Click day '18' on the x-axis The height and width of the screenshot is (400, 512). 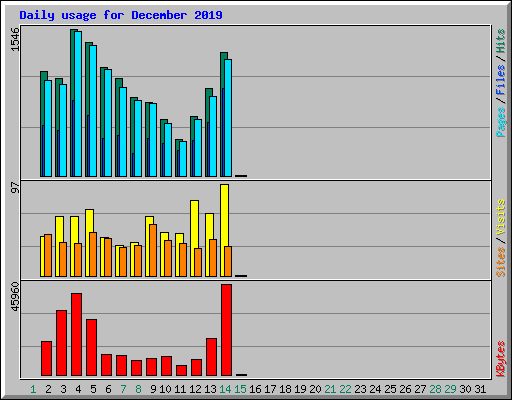tap(285, 389)
